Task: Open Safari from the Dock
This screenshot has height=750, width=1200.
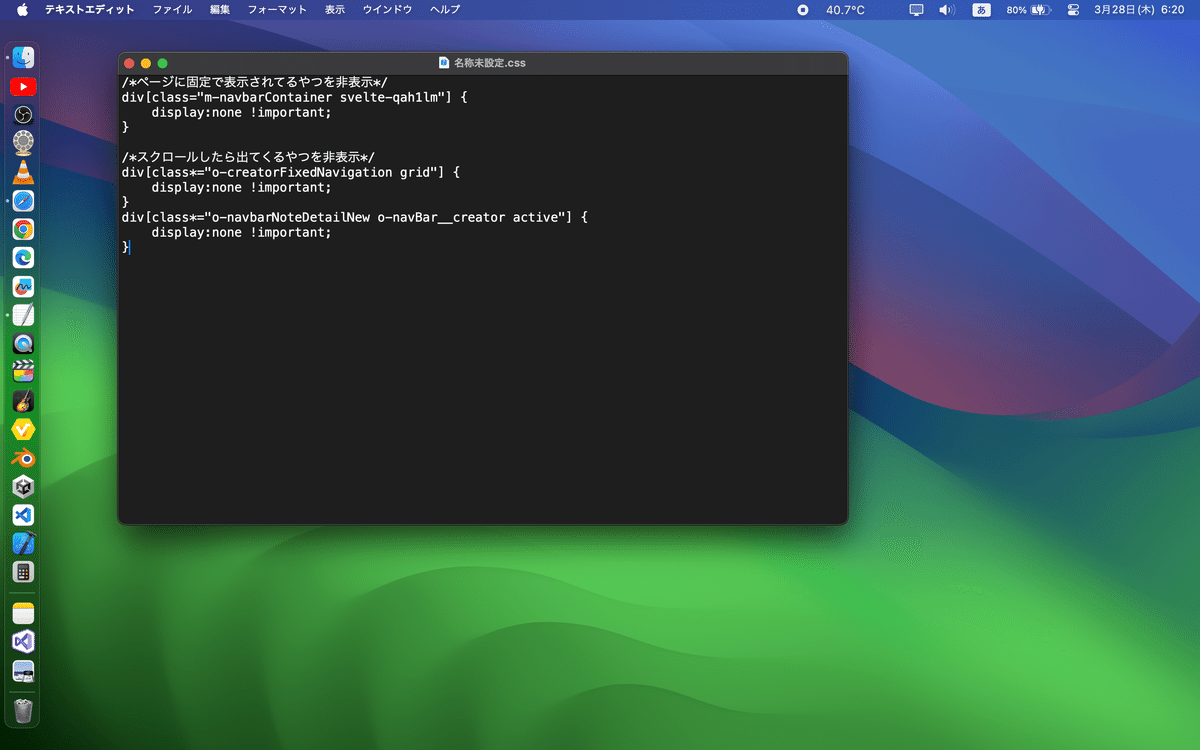Action: coord(23,201)
